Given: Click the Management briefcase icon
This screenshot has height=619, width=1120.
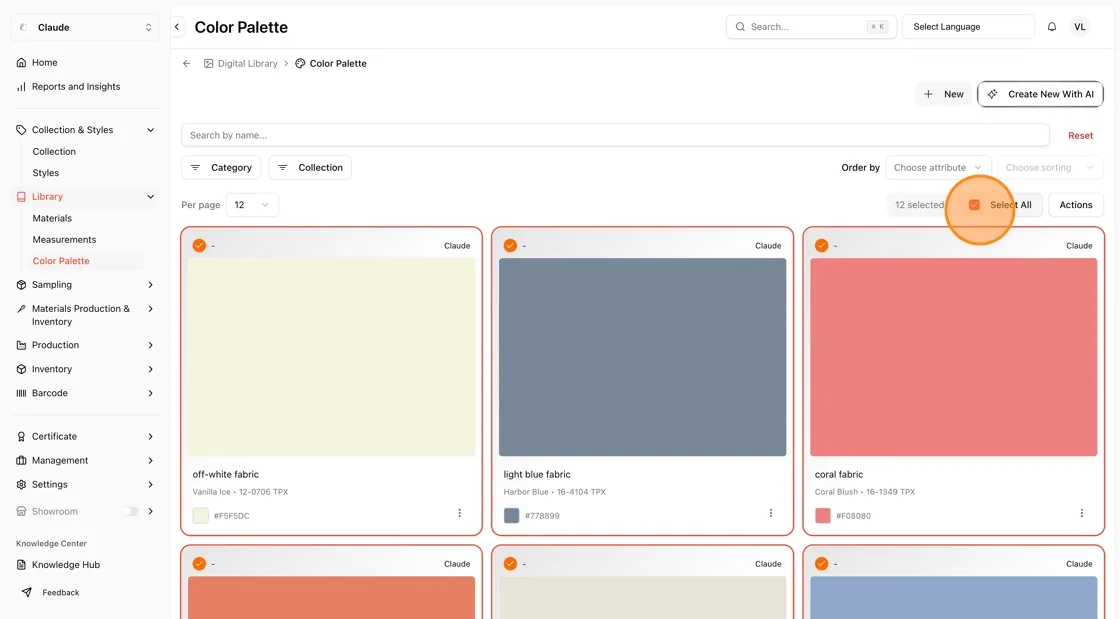Looking at the screenshot, I should [x=21, y=461].
